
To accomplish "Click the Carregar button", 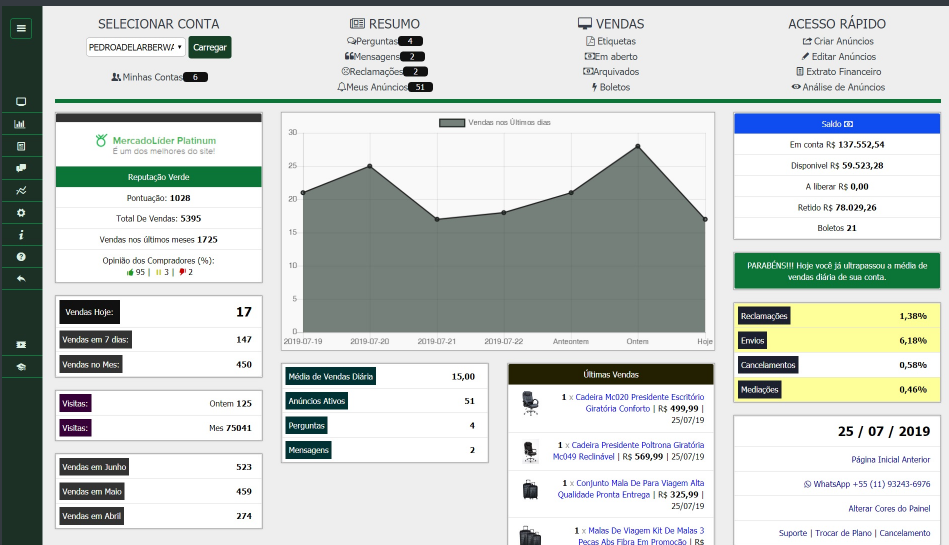I will point(209,47).
